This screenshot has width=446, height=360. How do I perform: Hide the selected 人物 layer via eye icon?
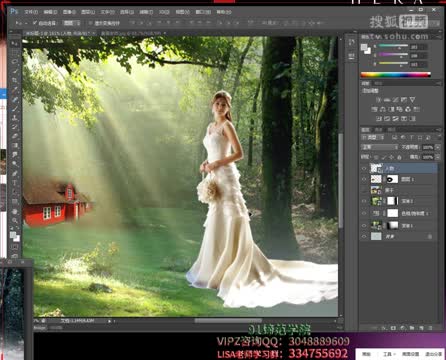[x=364, y=168]
